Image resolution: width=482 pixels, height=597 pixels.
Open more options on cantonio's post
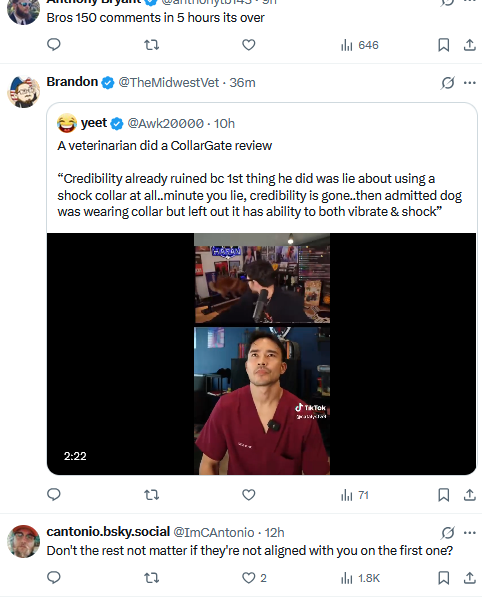click(470, 533)
